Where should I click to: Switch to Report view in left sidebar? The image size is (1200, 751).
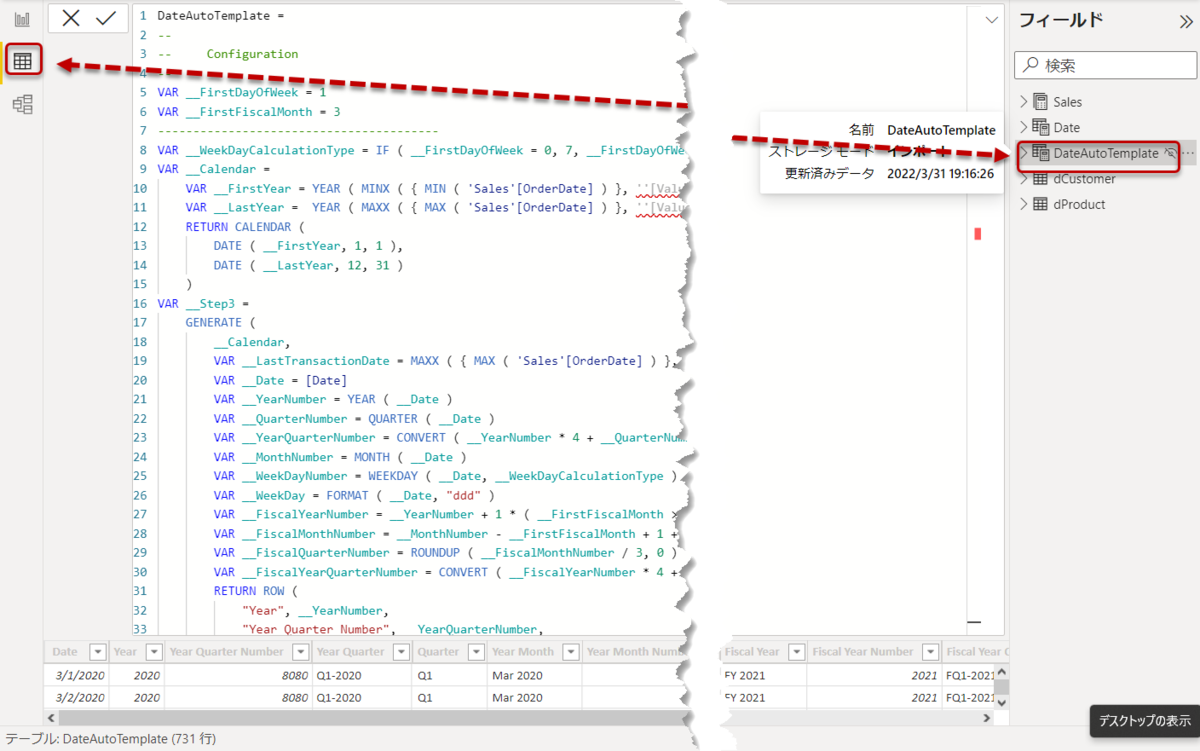click(x=22, y=19)
